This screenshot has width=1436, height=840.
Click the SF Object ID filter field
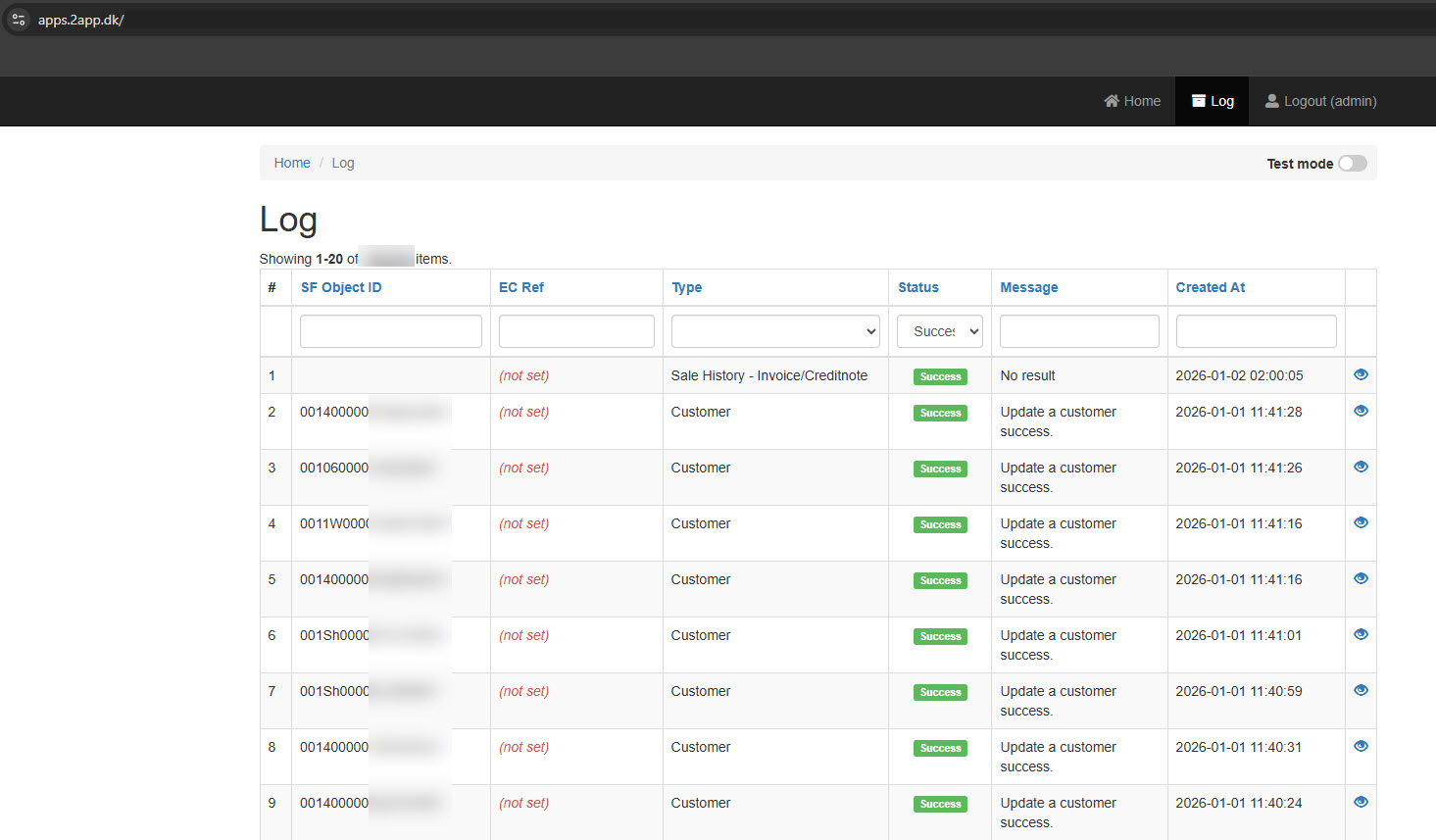pos(390,331)
